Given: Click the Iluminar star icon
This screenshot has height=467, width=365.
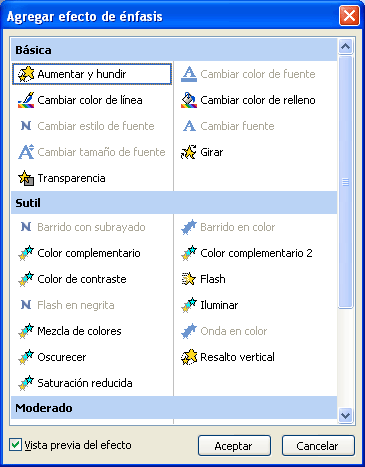Looking at the screenshot, I should [x=189, y=305].
